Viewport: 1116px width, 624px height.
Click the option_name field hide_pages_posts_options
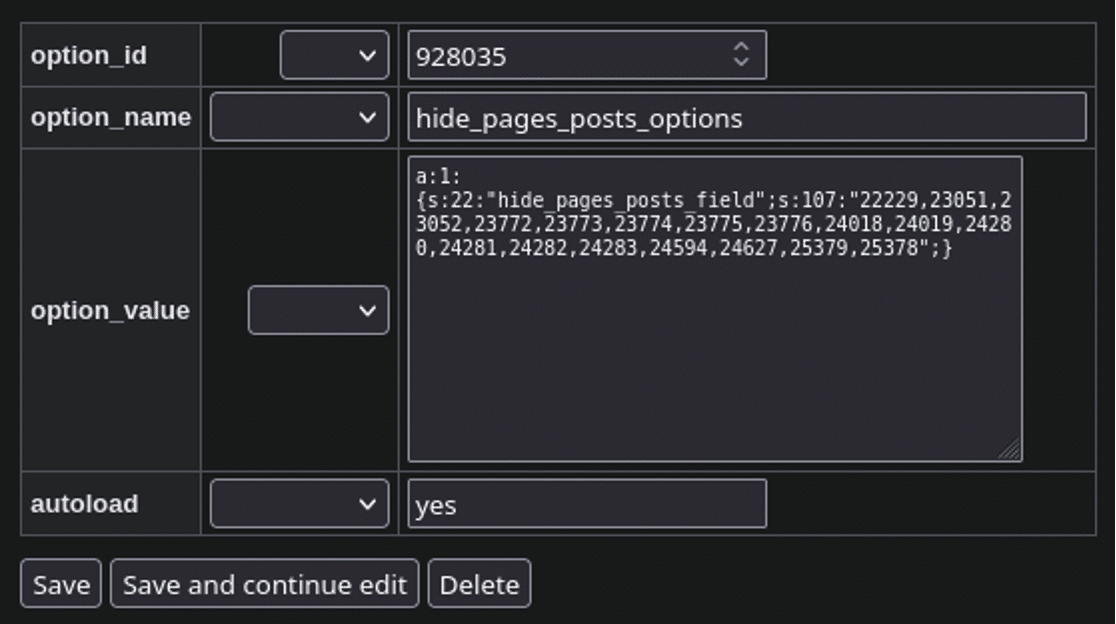(747, 117)
